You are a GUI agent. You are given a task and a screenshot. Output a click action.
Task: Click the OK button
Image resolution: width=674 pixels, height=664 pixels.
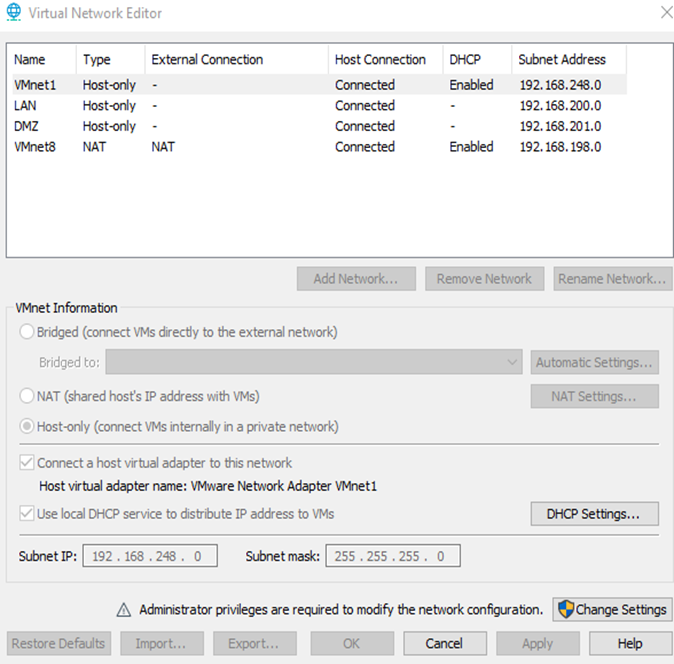click(x=352, y=643)
